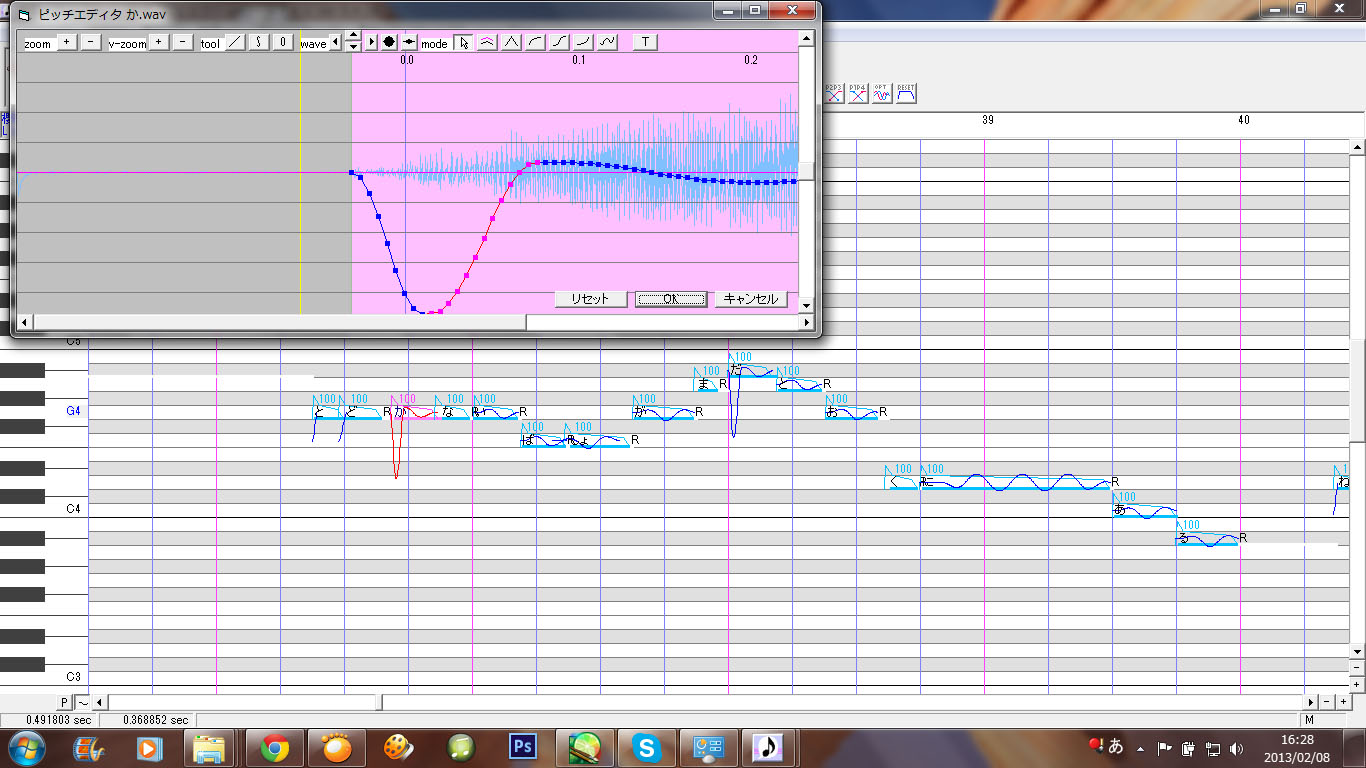Select the wavy vibrato curve mode
The image size is (1366, 768).
click(608, 42)
